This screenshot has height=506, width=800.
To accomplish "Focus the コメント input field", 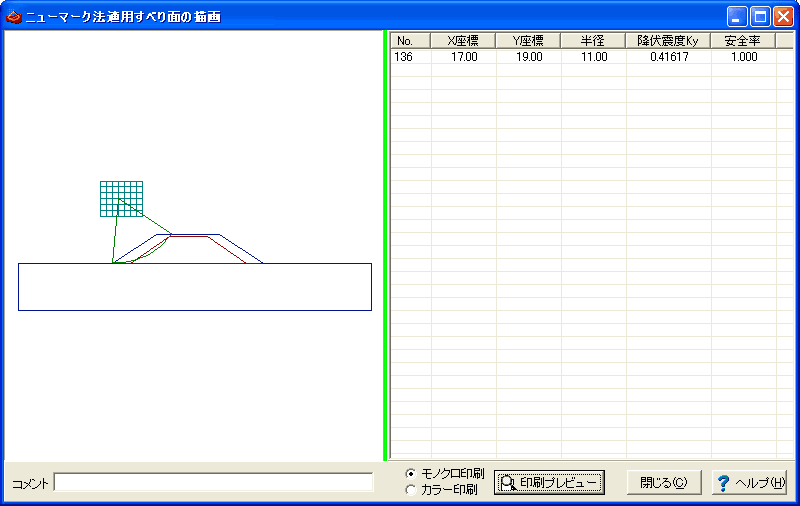I will pos(213,483).
